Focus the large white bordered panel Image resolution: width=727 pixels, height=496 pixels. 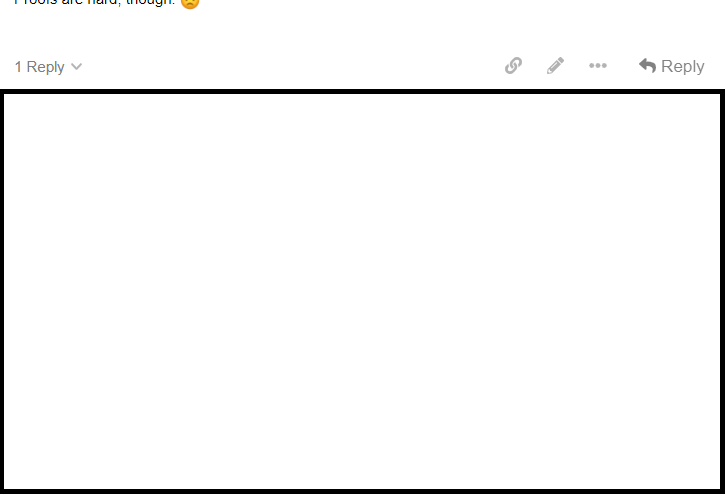coord(363,292)
